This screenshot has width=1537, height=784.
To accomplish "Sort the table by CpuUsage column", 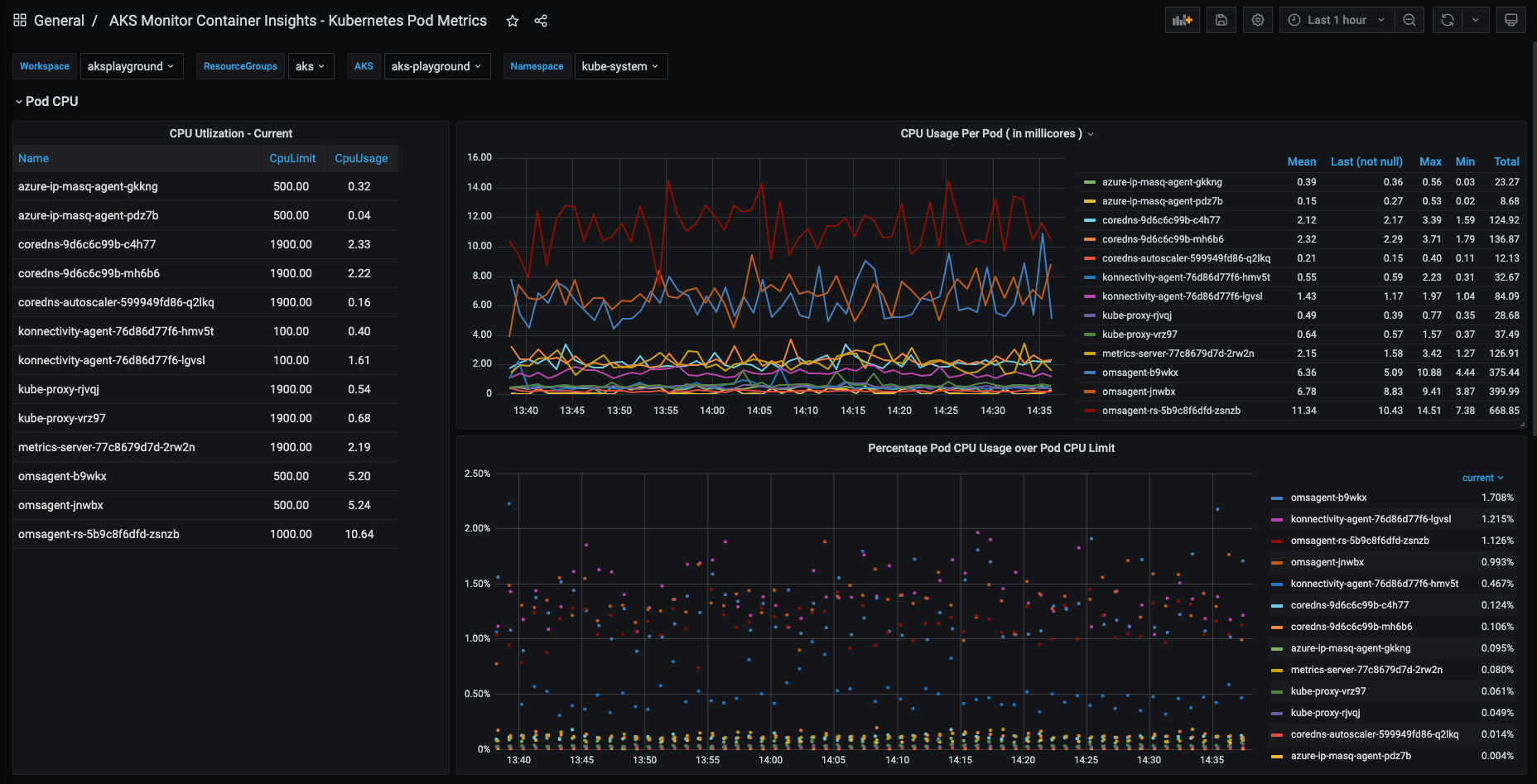I will tap(361, 158).
